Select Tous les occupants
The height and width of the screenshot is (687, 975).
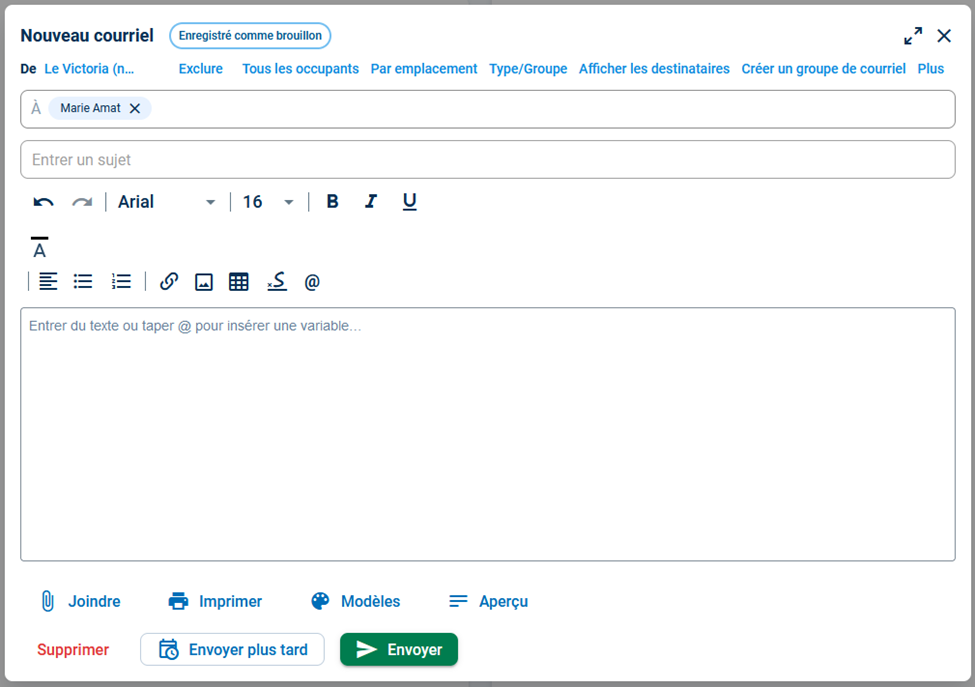300,69
